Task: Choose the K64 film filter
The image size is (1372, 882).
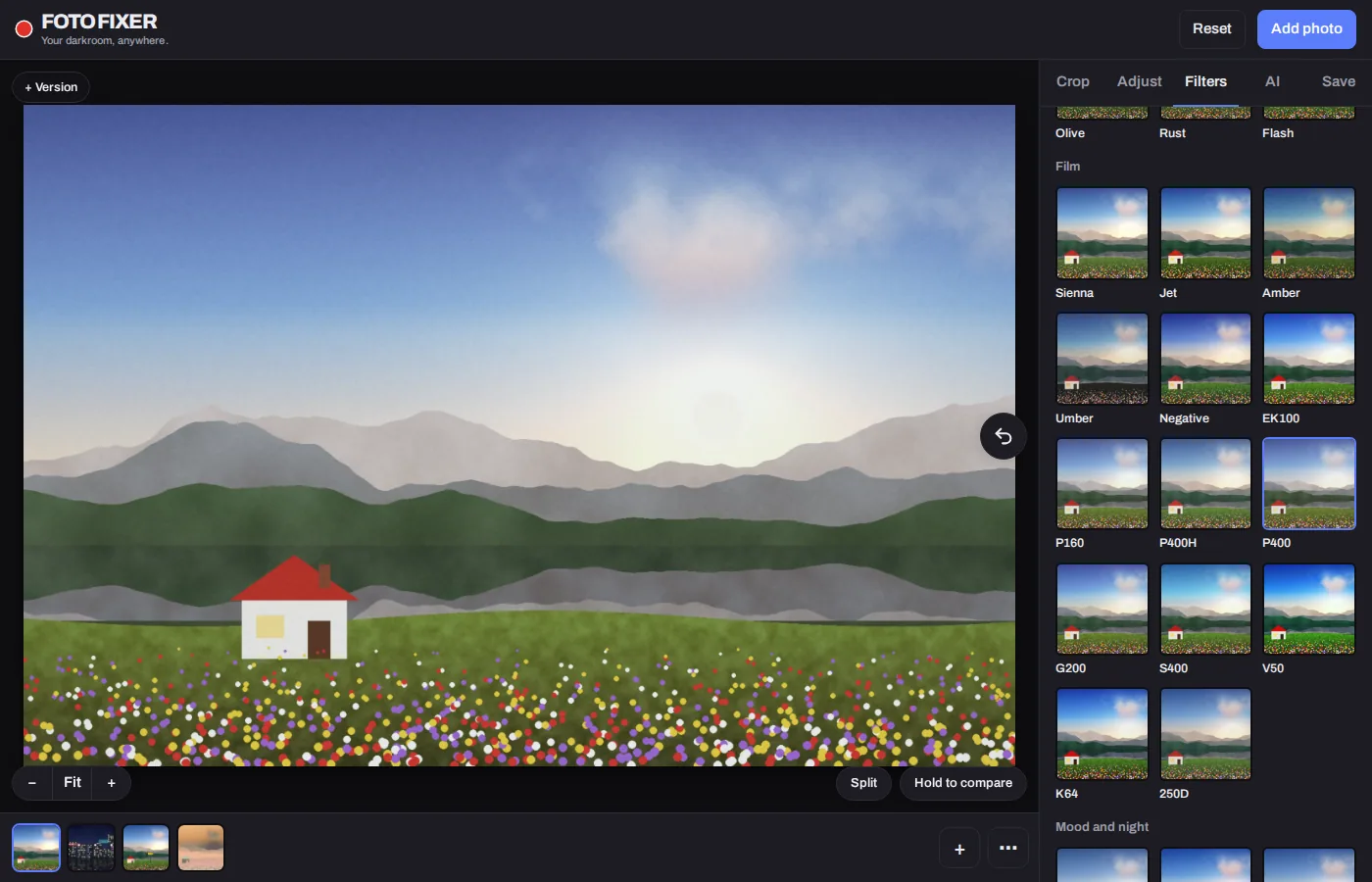Action: point(1102,734)
